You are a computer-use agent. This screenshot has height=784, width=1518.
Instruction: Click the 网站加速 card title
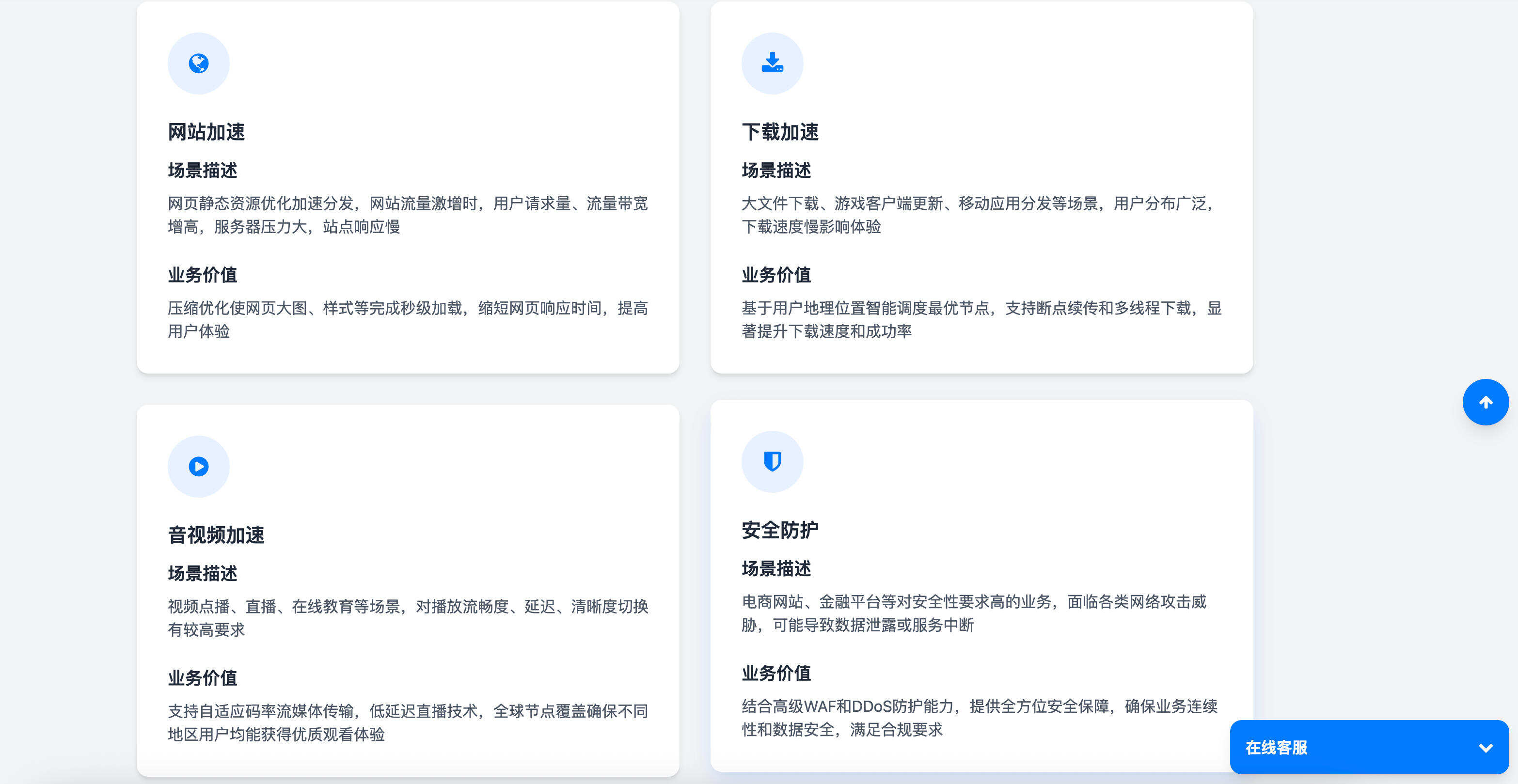coord(207,132)
